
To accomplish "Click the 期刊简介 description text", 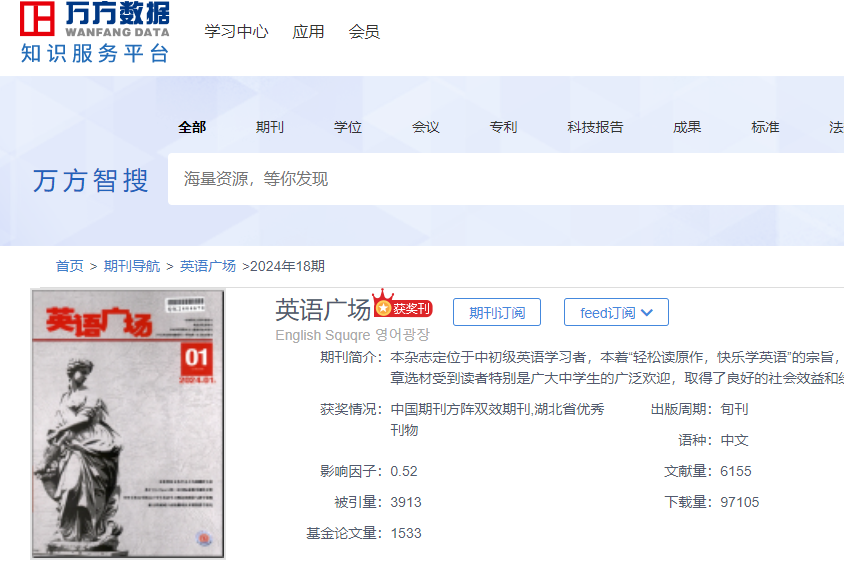I will coord(617,368).
